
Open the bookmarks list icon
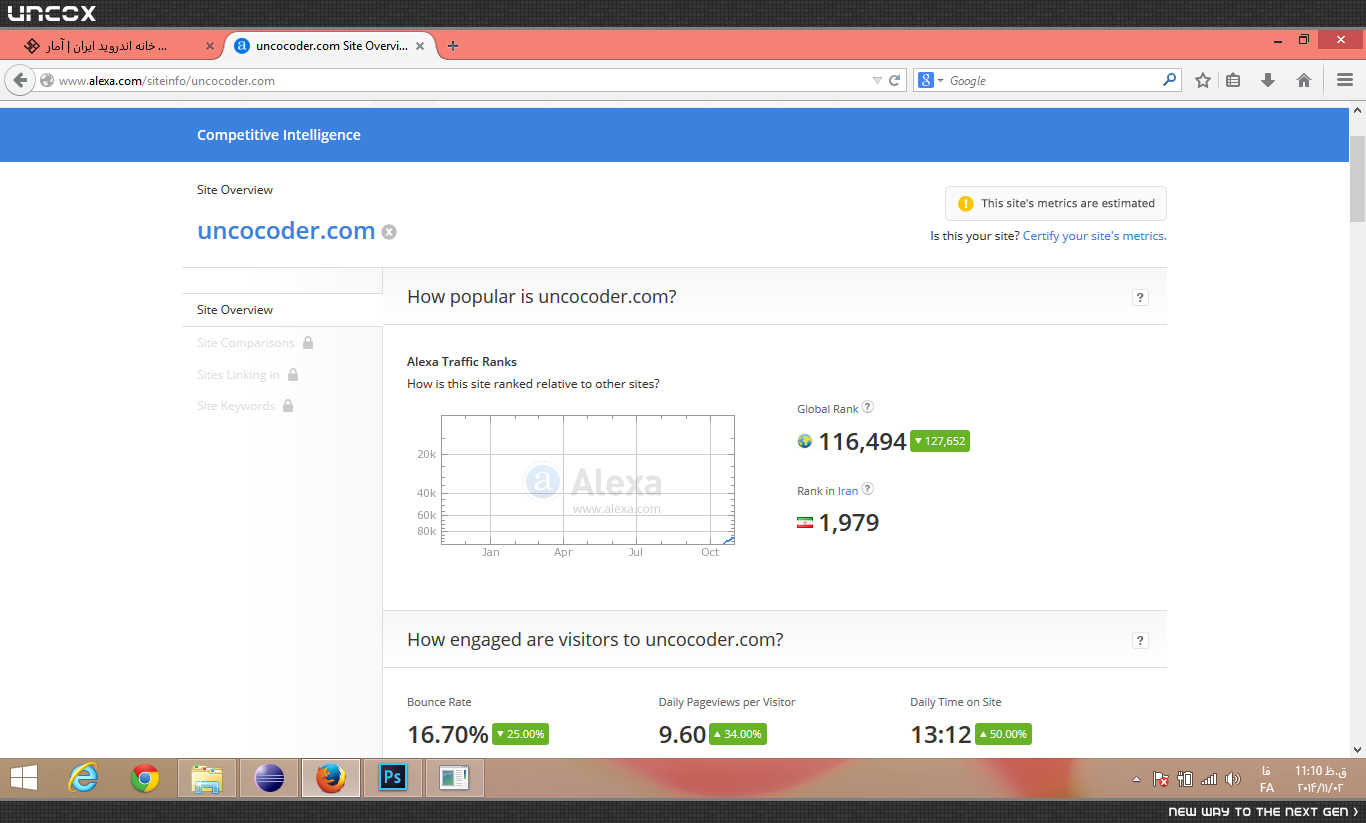coord(1234,80)
